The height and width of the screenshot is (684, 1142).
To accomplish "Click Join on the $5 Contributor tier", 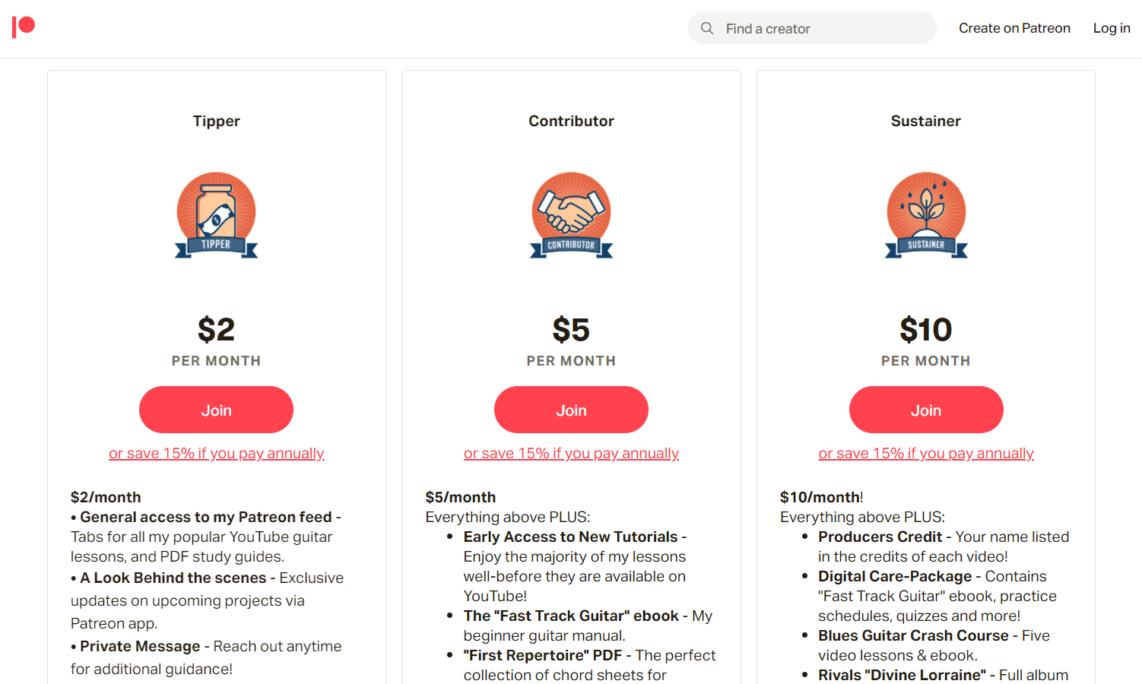I will 571,410.
